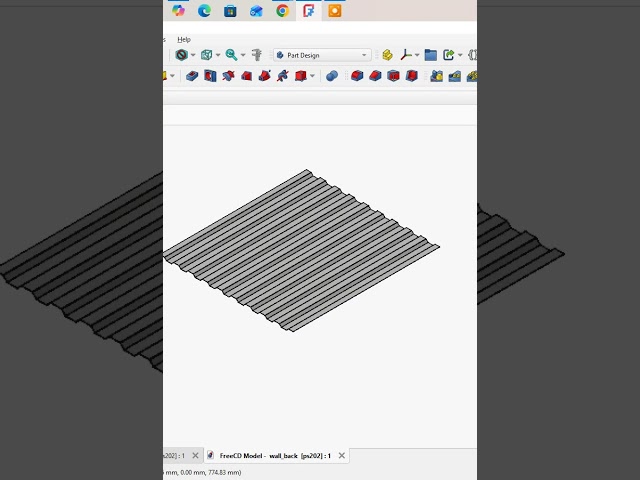
Task: Select the Subtractive Helix tool
Action: 282,76
